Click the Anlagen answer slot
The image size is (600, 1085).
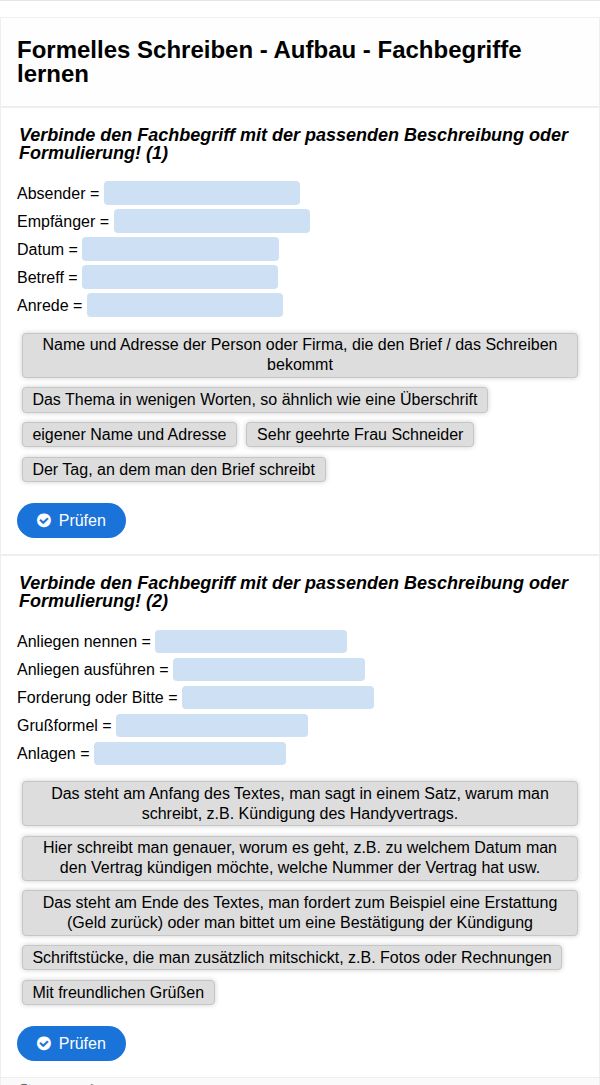[189, 753]
